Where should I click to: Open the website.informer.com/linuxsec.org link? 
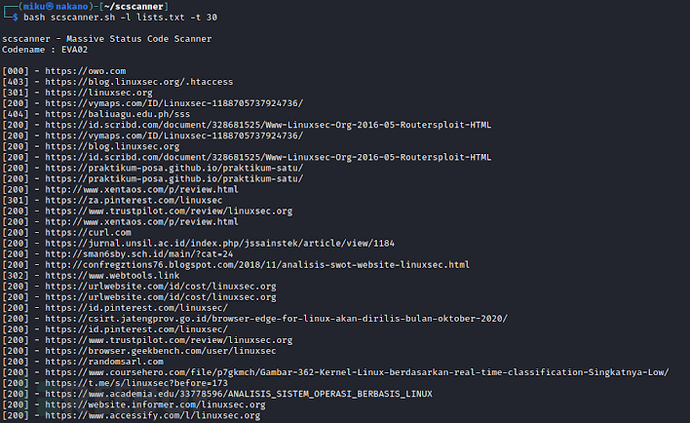[155, 405]
